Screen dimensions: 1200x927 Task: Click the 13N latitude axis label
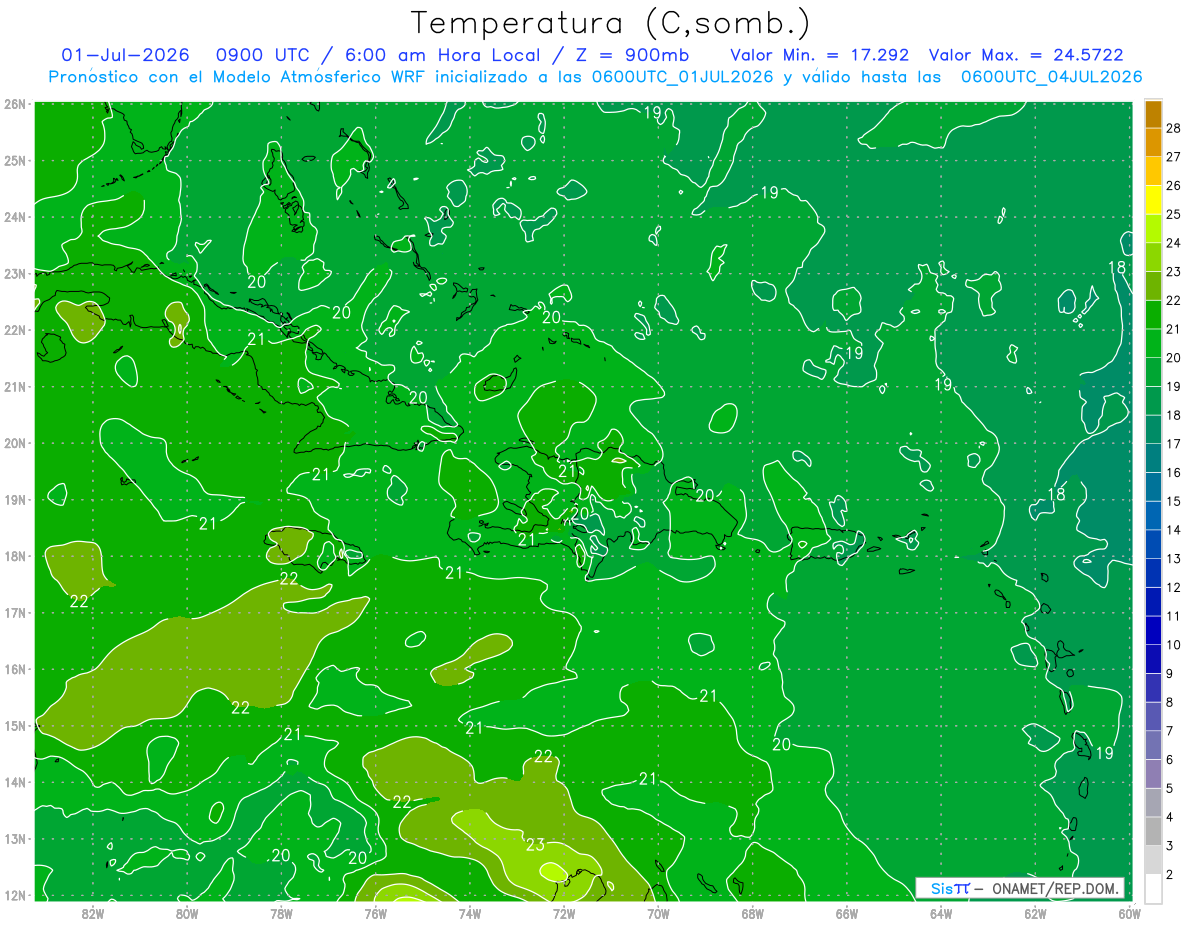(x=14, y=839)
